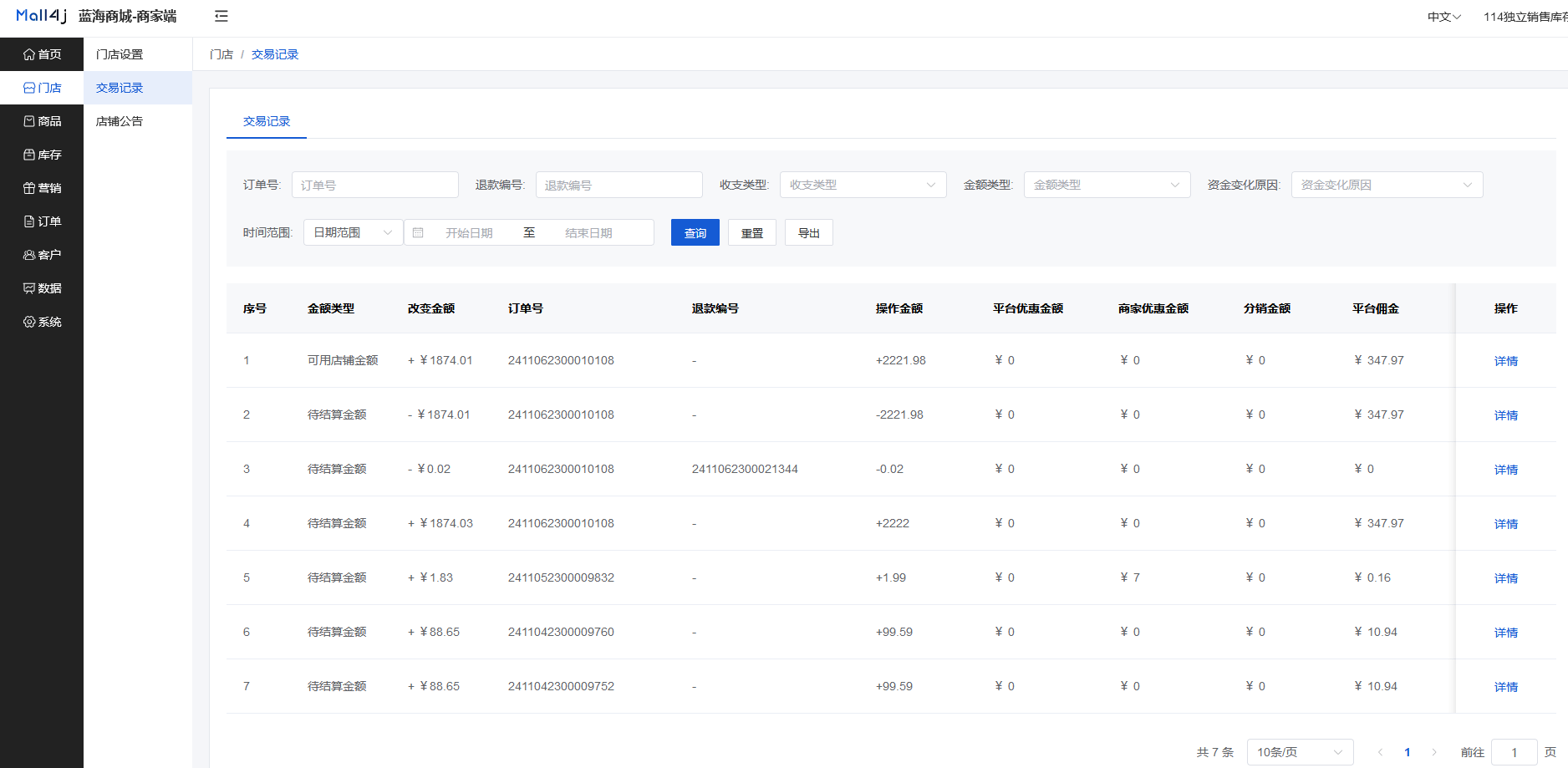The width and height of the screenshot is (1568, 768).
Task: Open the 商品 products menu
Action: click(x=42, y=121)
